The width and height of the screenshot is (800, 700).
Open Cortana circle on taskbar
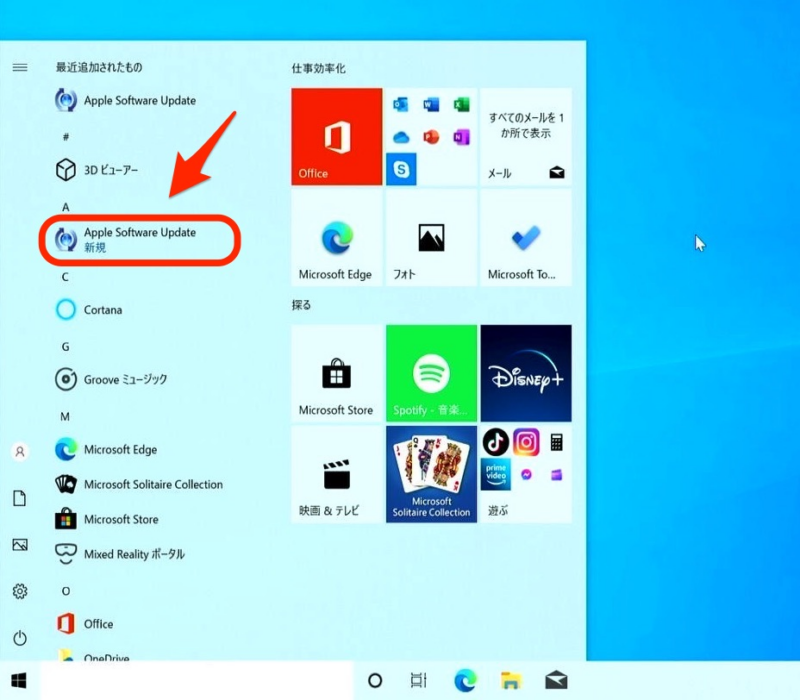click(x=375, y=681)
